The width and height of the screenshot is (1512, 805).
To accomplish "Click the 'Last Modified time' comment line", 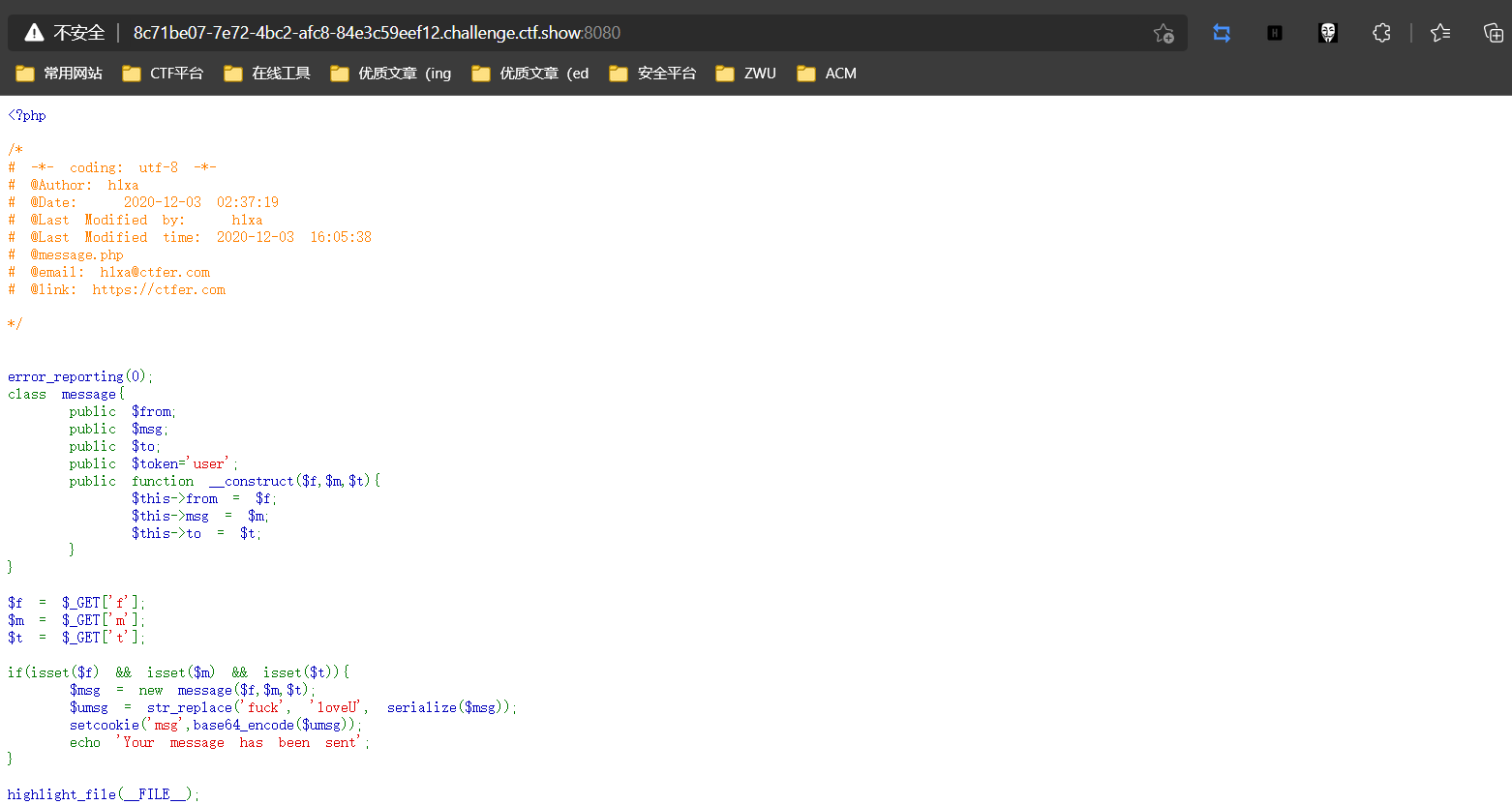I will click(190, 237).
